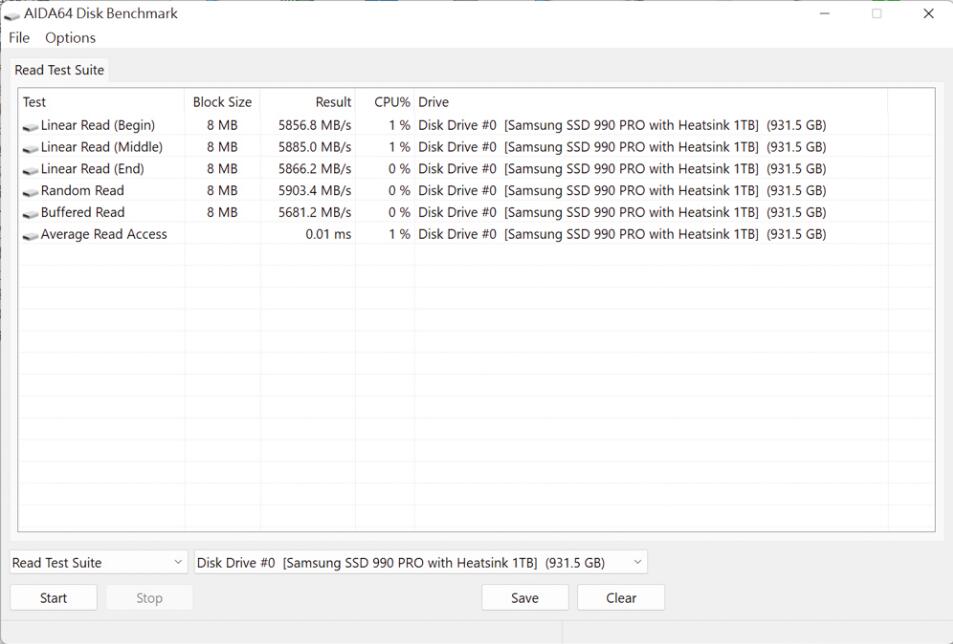Click the disk icon beside Random Read
This screenshot has height=644, width=953.
[x=30, y=192]
